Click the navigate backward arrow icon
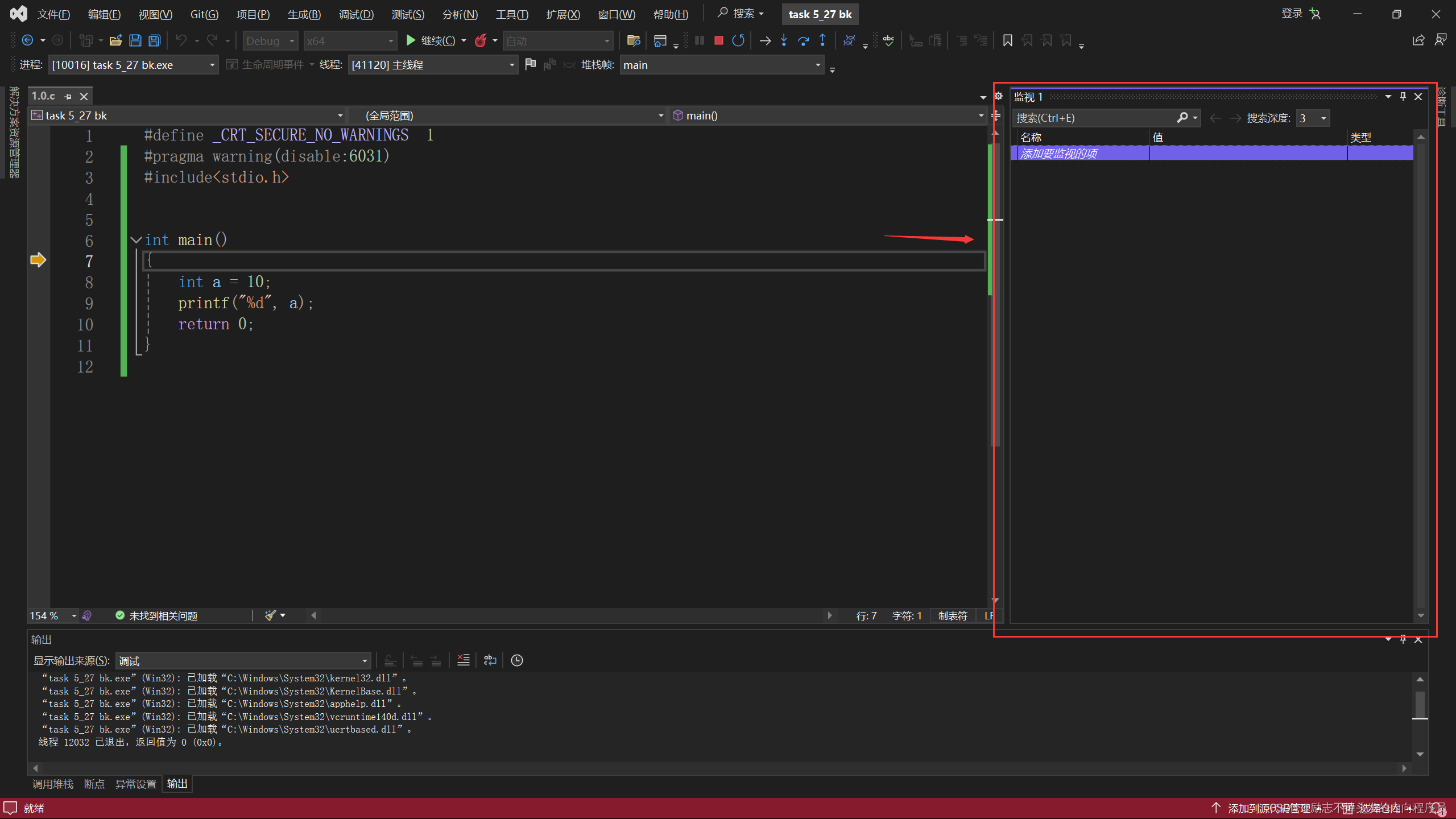1456x819 pixels. tap(27, 40)
